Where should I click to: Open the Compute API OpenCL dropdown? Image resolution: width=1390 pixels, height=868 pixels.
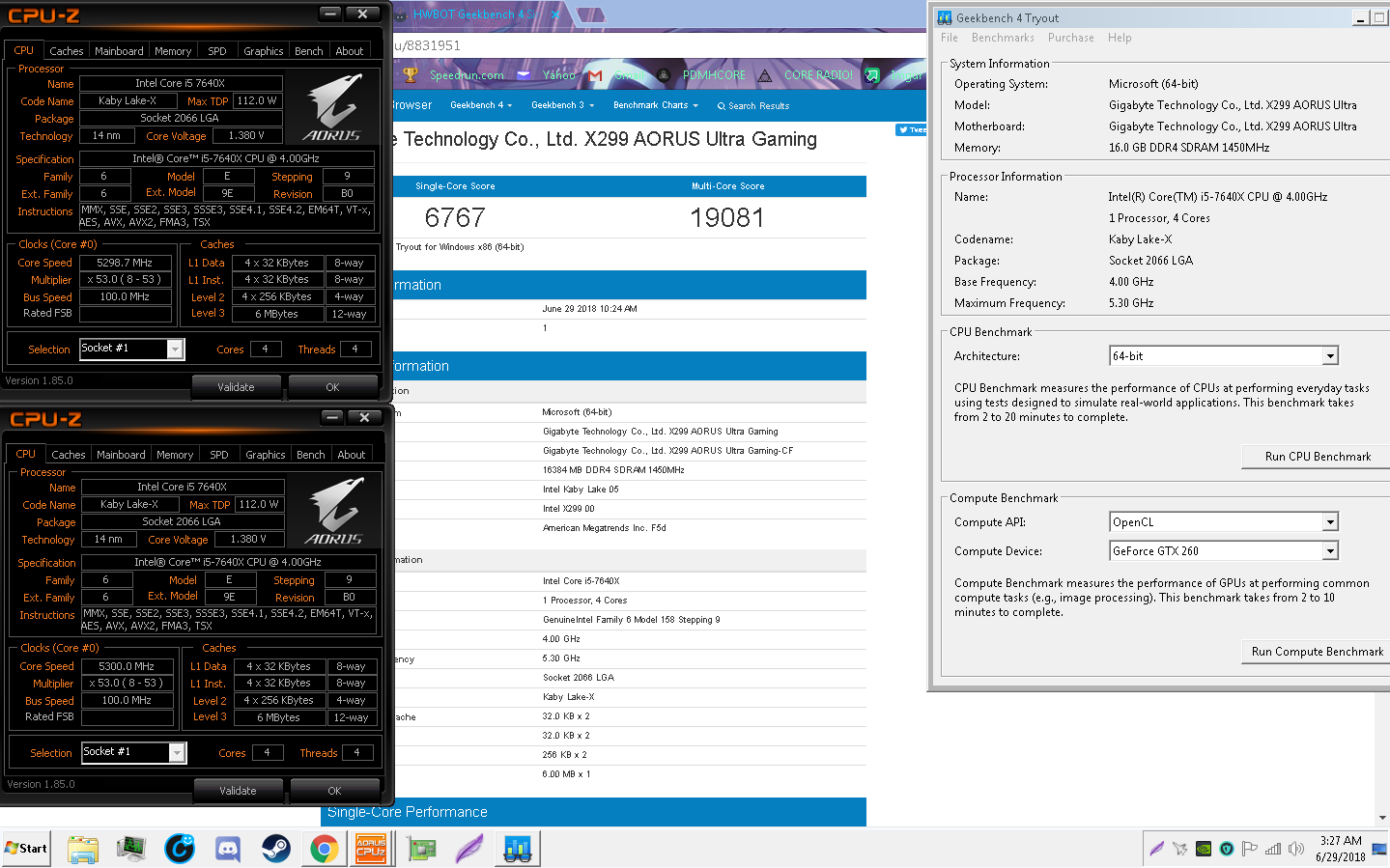point(1330,522)
